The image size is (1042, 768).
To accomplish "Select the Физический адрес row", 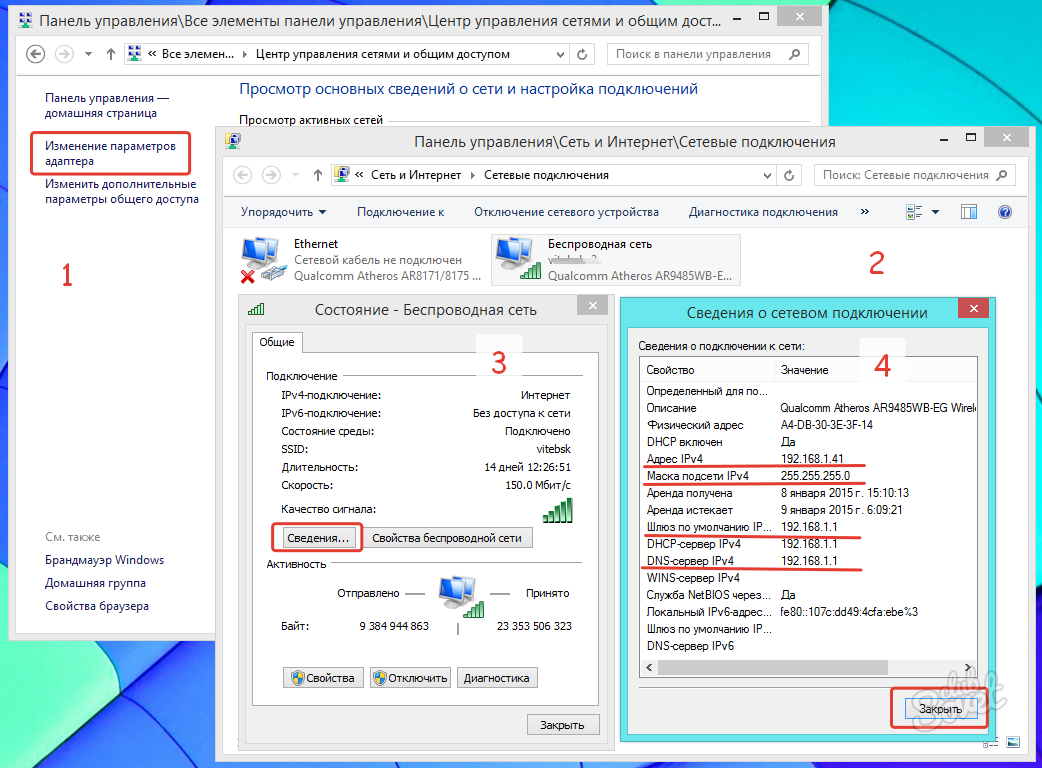I will [x=808, y=425].
